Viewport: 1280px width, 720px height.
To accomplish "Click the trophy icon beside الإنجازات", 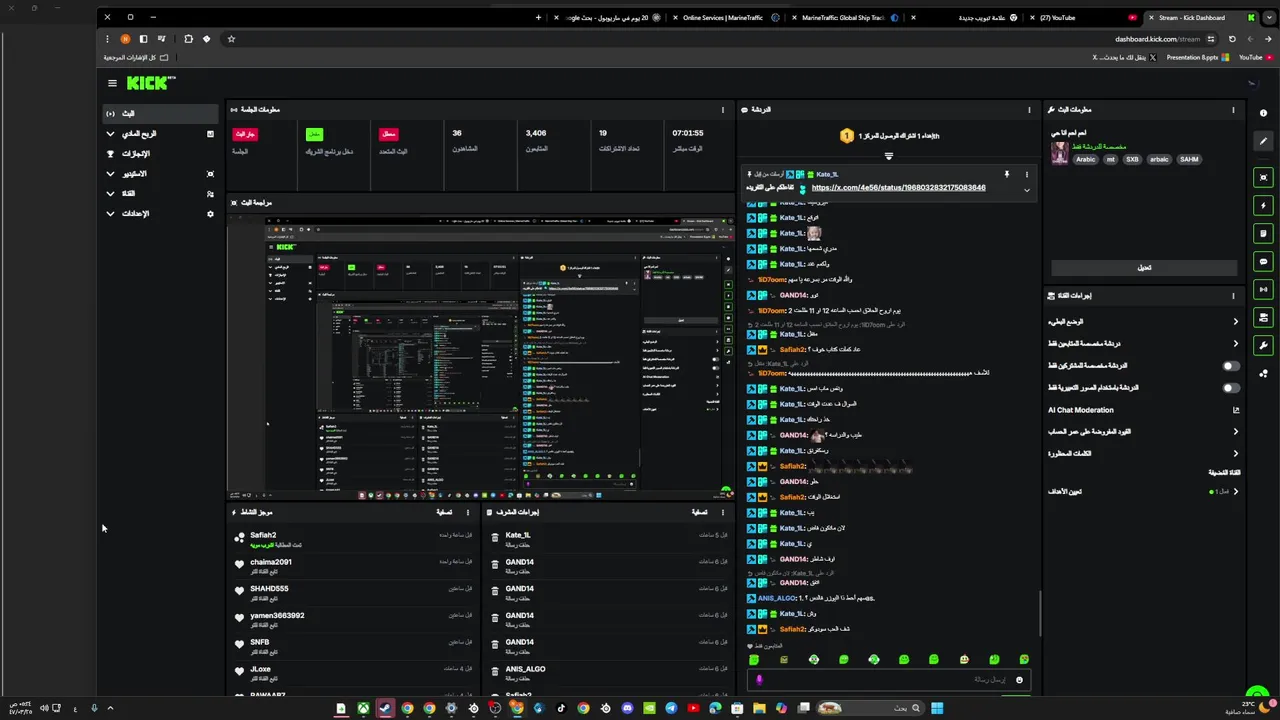I will click(x=110, y=154).
